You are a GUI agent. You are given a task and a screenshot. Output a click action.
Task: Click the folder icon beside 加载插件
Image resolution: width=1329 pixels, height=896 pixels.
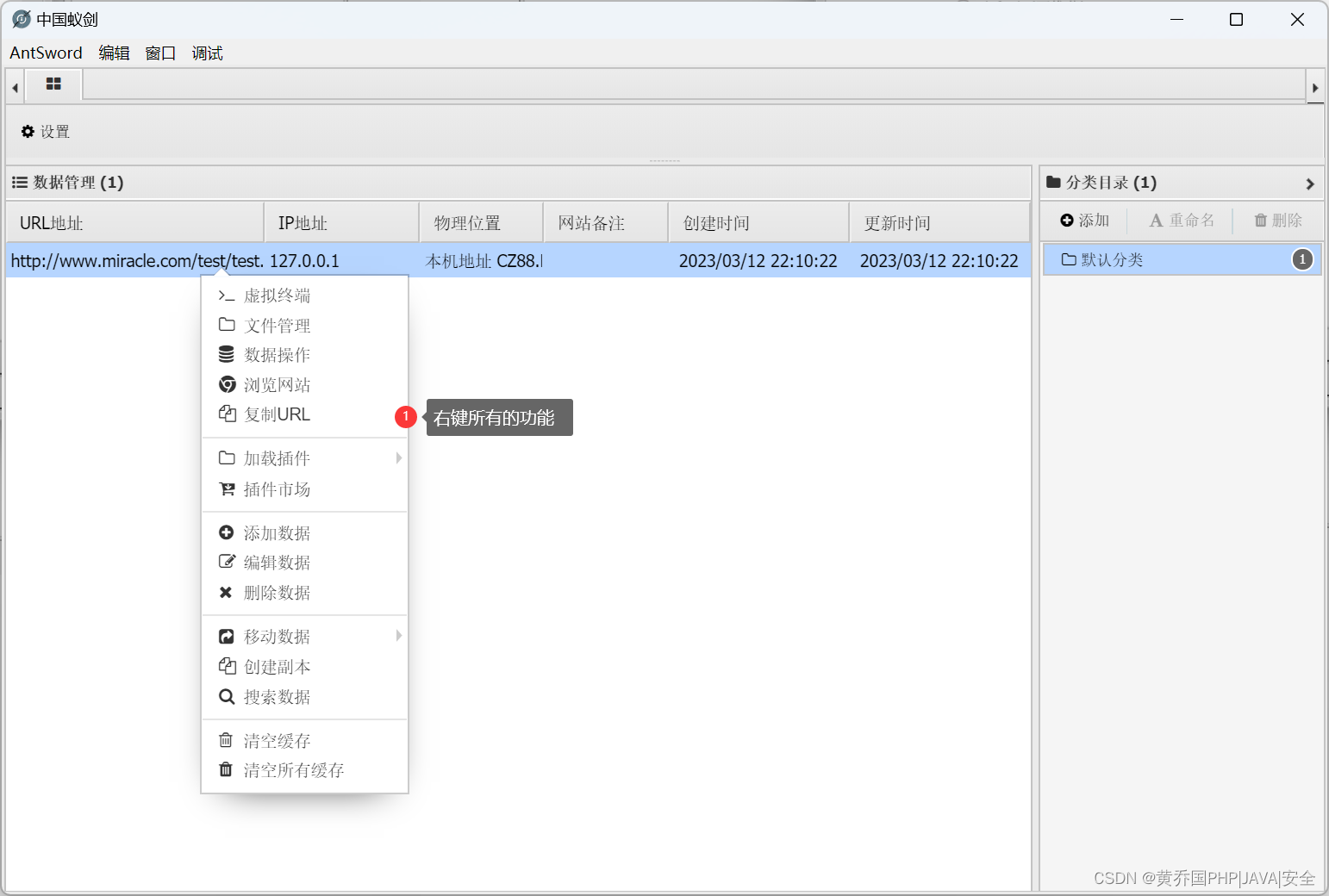(x=227, y=457)
